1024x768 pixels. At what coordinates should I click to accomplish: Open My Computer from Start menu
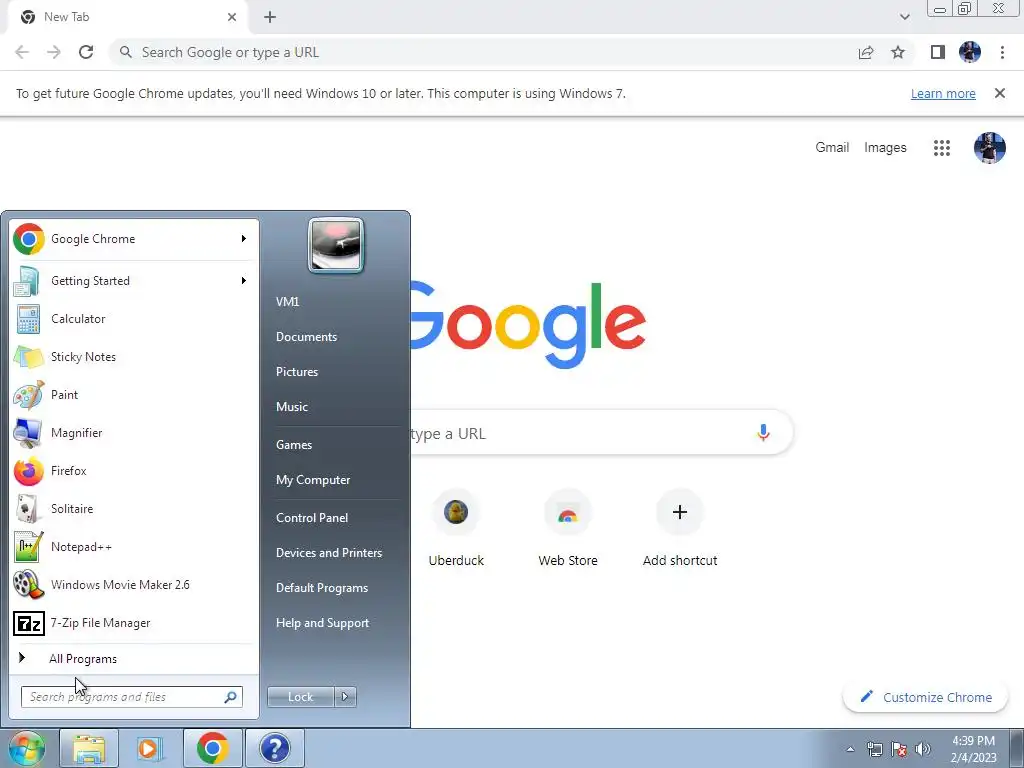(313, 480)
